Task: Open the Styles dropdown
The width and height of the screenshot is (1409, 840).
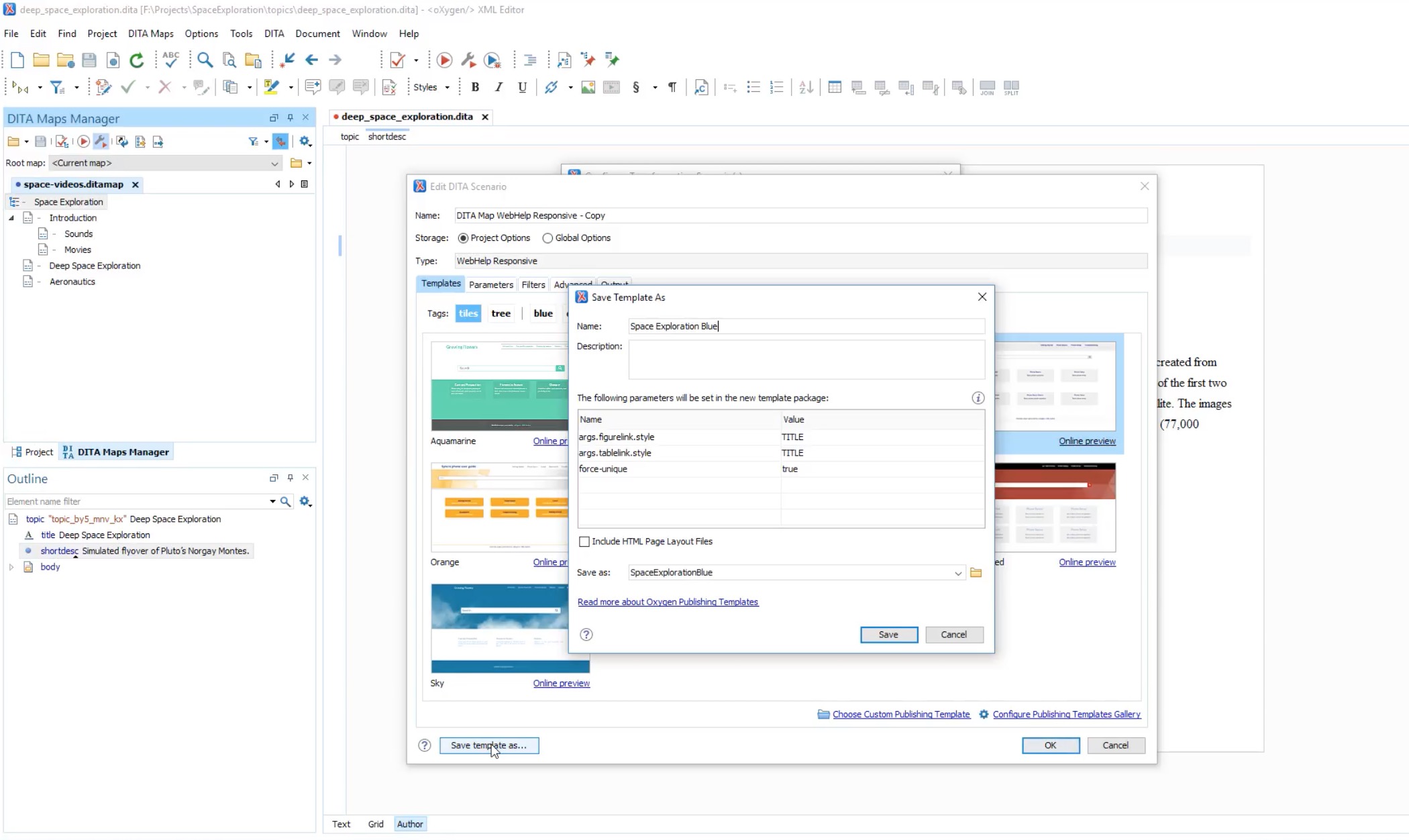Action: point(431,87)
